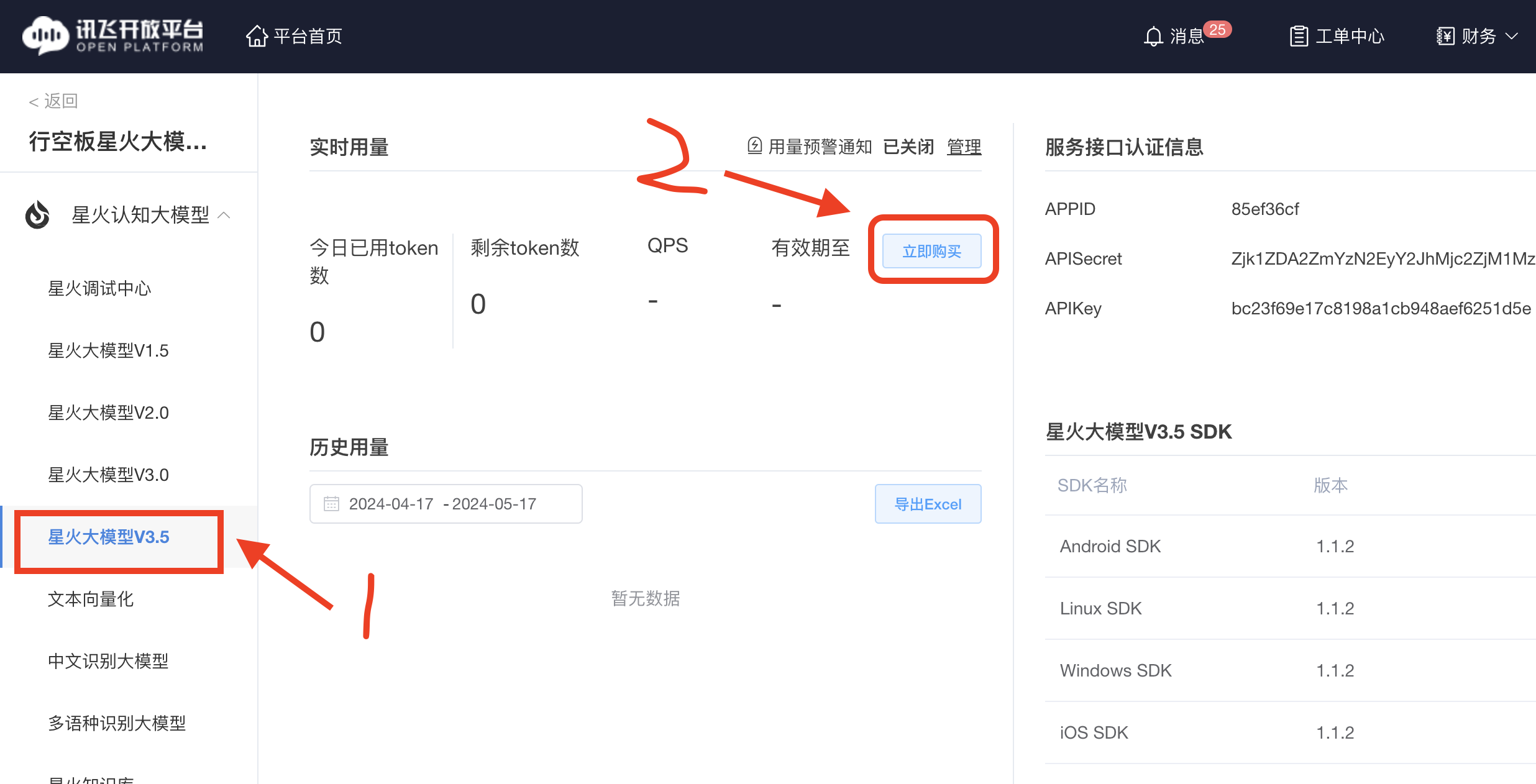Open 多语种识别大模型 in the sidebar
The width and height of the screenshot is (1536, 784).
pyautogui.click(x=117, y=723)
